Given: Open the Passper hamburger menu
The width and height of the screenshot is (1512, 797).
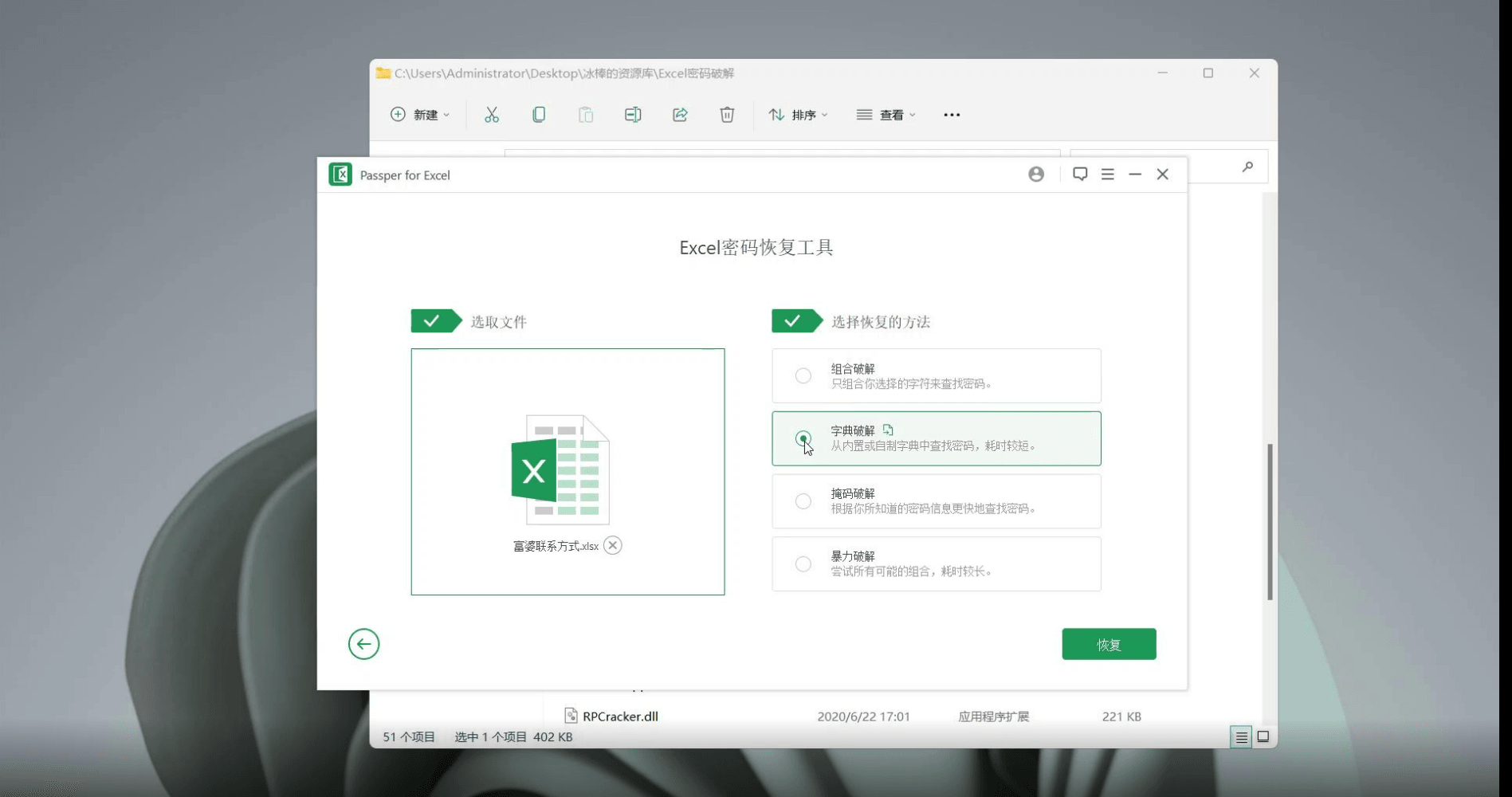Looking at the screenshot, I should 1107,175.
